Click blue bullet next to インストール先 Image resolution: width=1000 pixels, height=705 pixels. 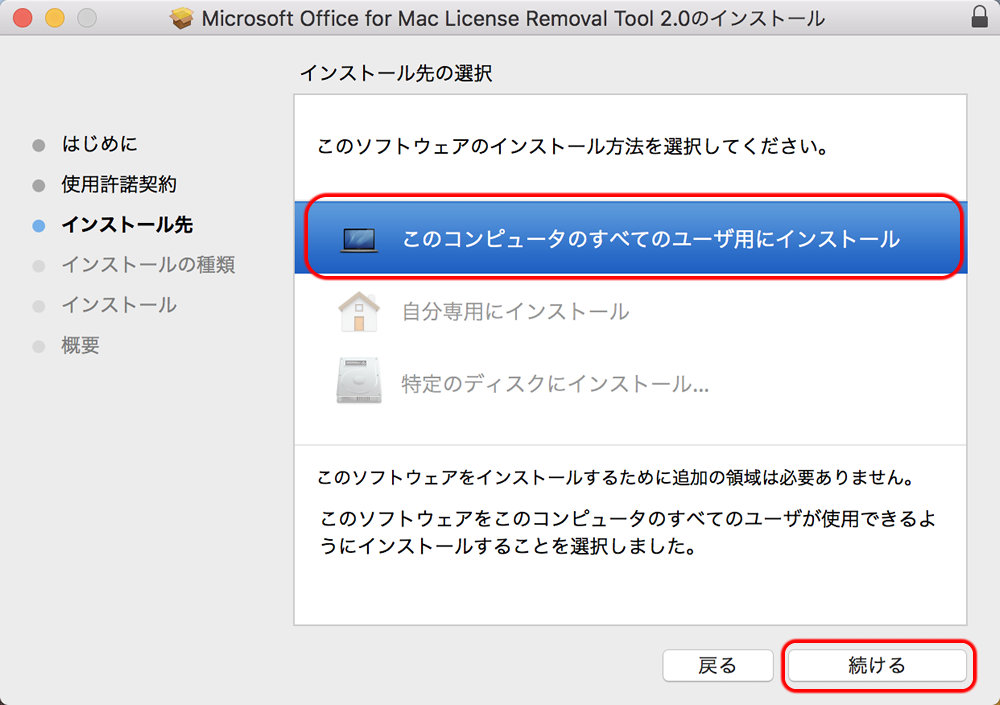39,226
